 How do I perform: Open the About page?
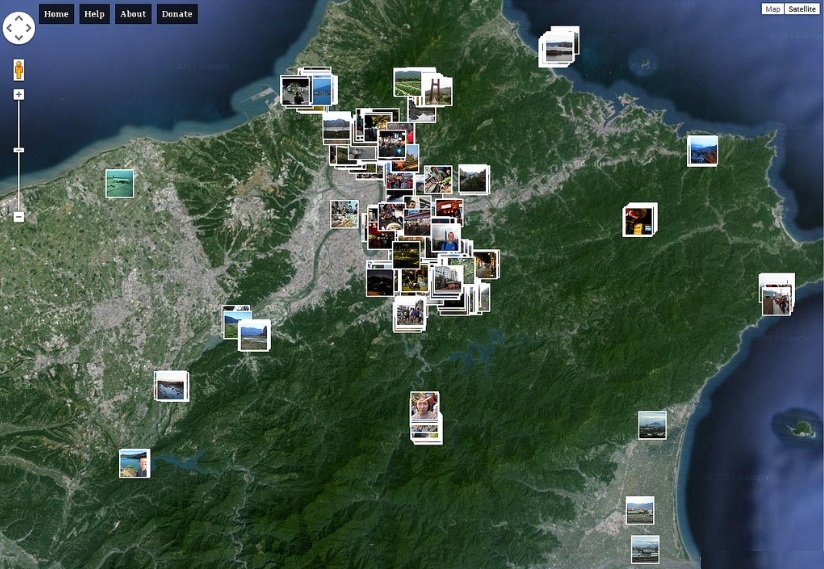(132, 14)
